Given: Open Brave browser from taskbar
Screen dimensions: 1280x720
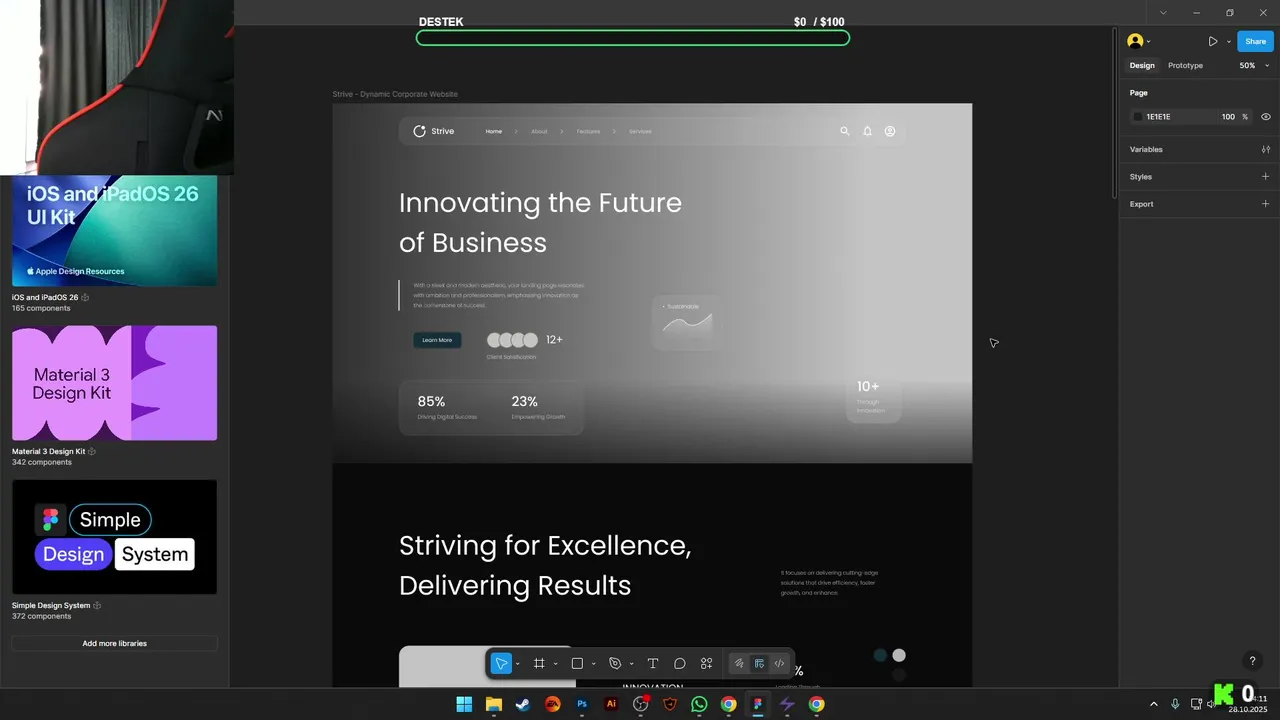Looking at the screenshot, I should point(670,704).
